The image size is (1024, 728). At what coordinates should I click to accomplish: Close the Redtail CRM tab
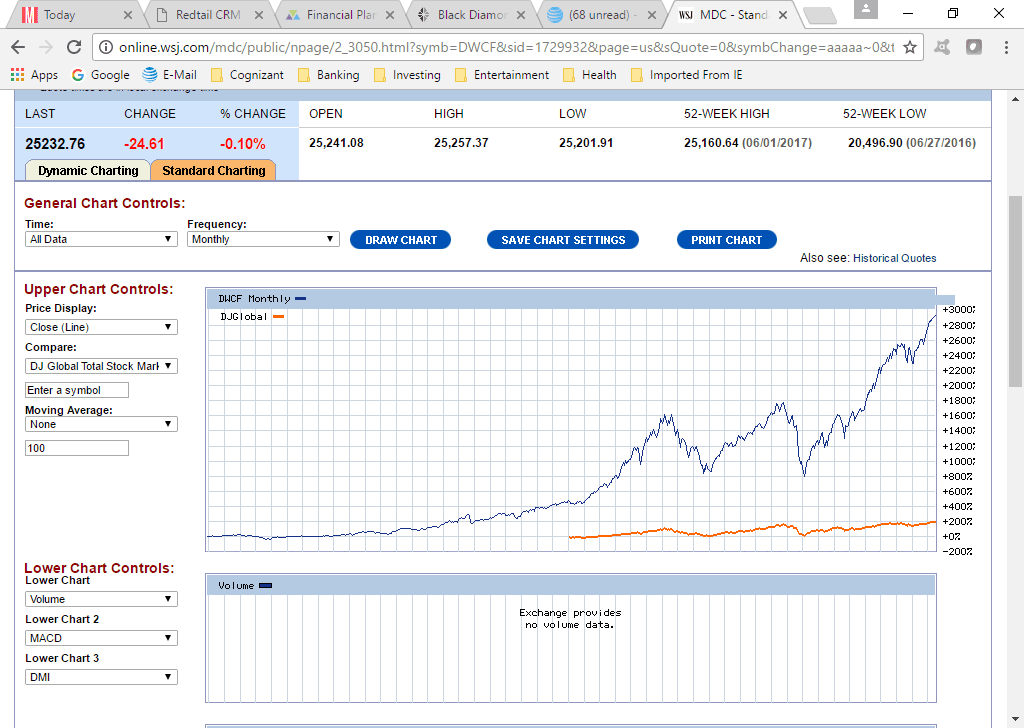[259, 15]
